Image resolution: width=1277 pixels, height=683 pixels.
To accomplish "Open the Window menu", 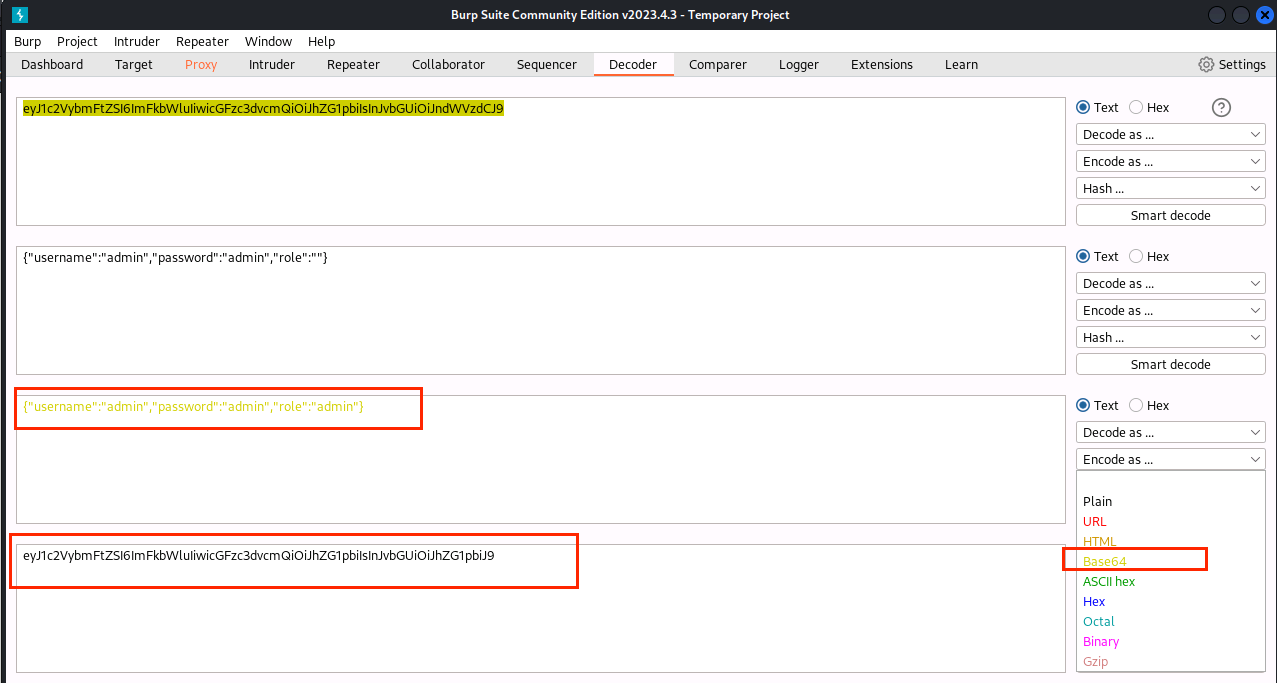I will 269,41.
